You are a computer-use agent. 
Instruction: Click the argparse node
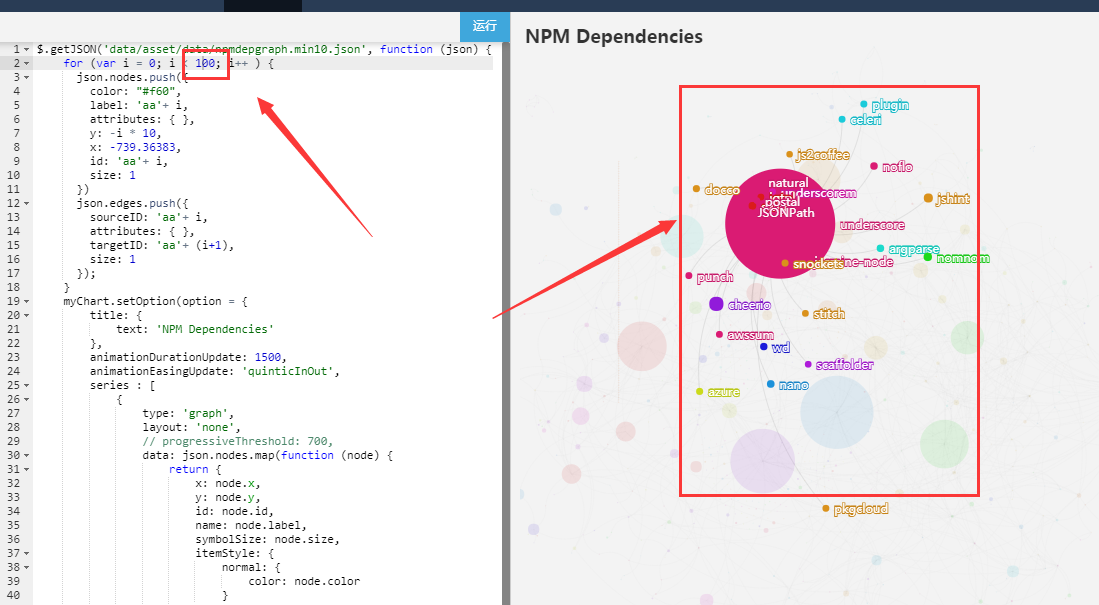click(x=880, y=249)
